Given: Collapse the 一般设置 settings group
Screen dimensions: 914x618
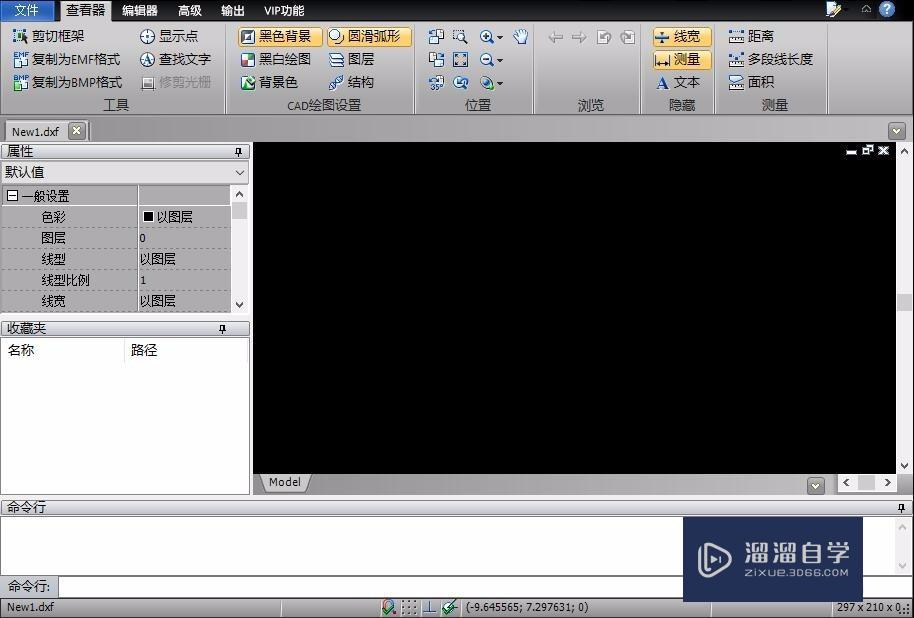Looking at the screenshot, I should click(13, 195).
